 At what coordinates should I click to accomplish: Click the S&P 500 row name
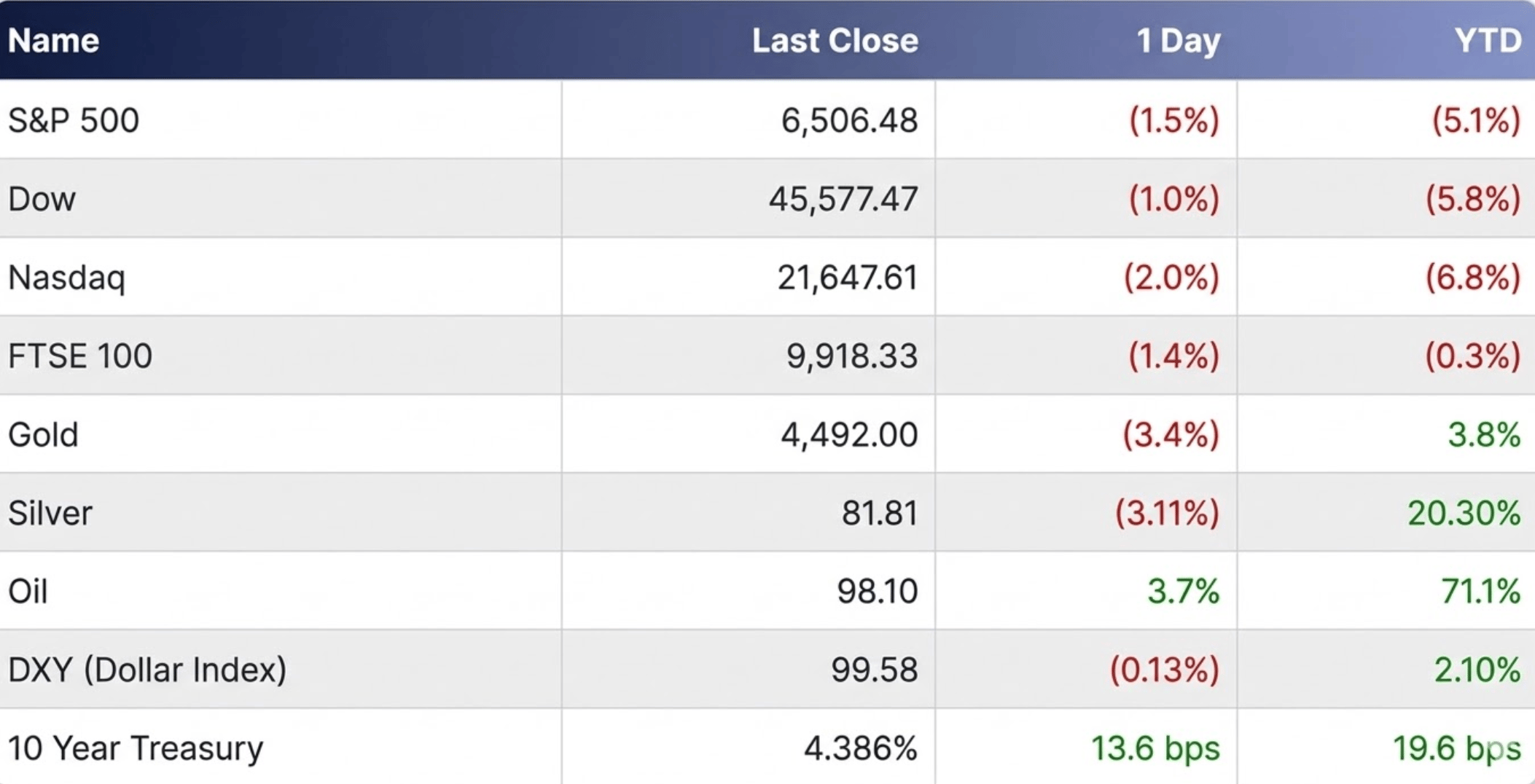pyautogui.click(x=74, y=120)
